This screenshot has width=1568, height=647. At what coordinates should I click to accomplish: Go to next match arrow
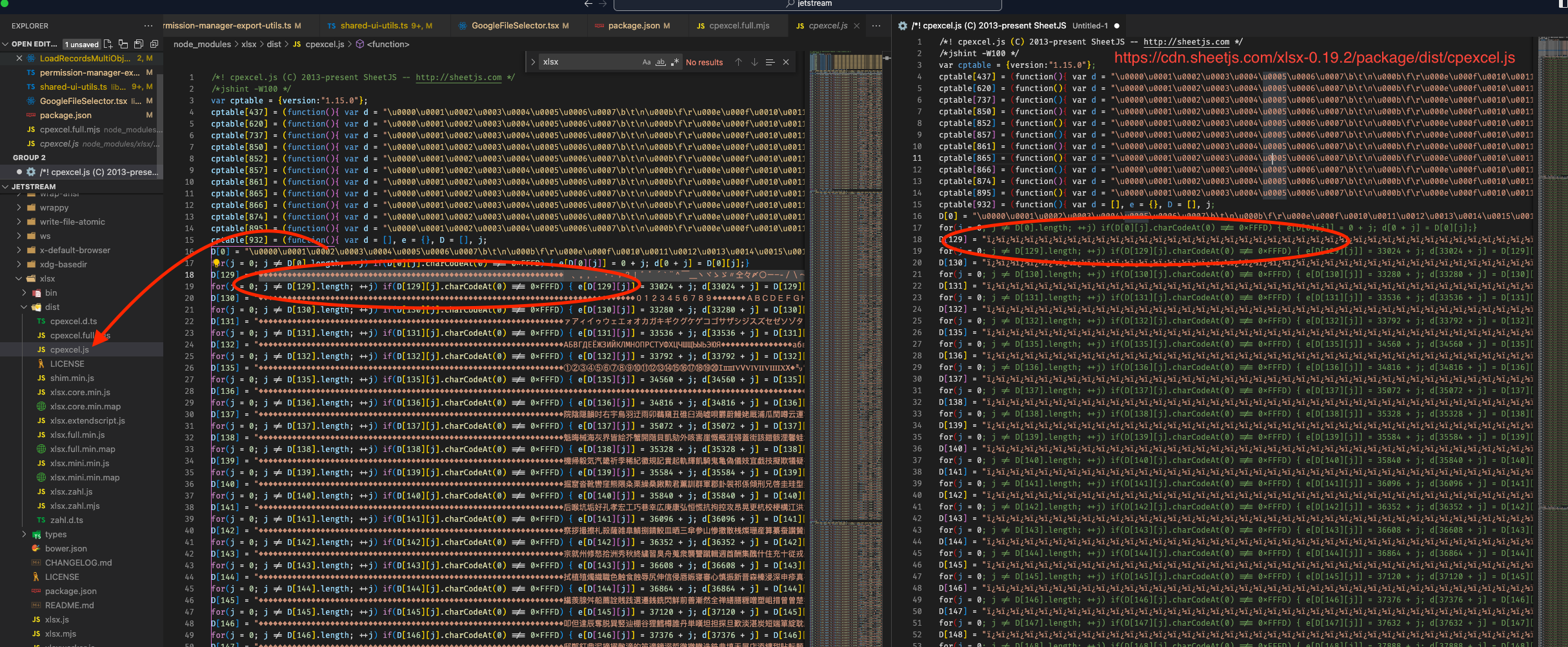[x=754, y=62]
